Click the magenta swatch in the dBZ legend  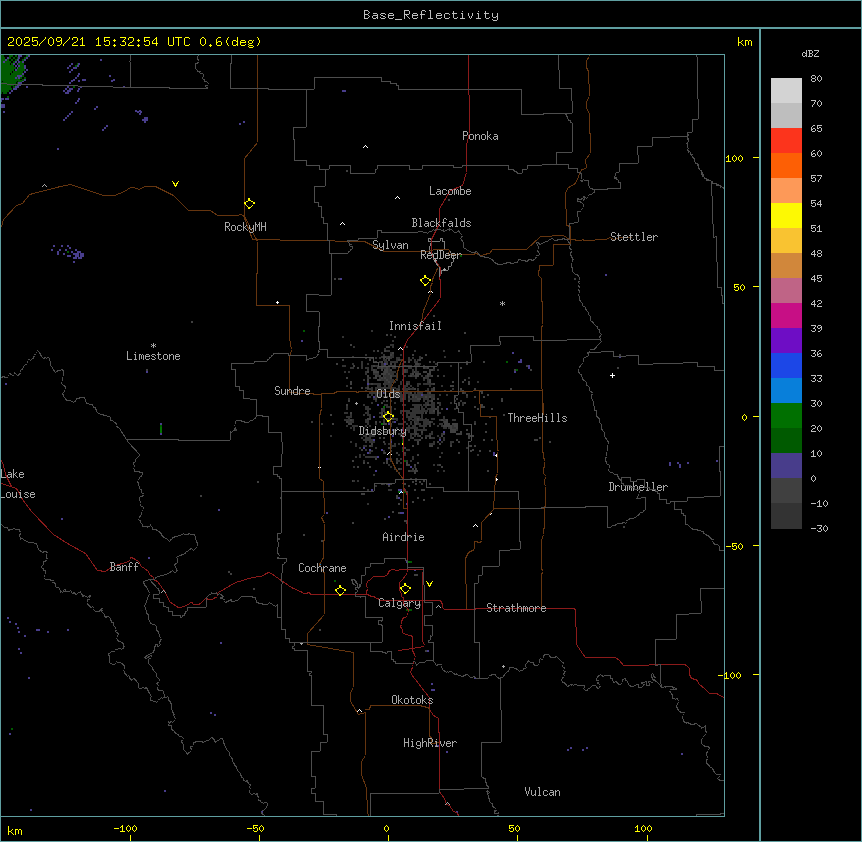(x=786, y=315)
